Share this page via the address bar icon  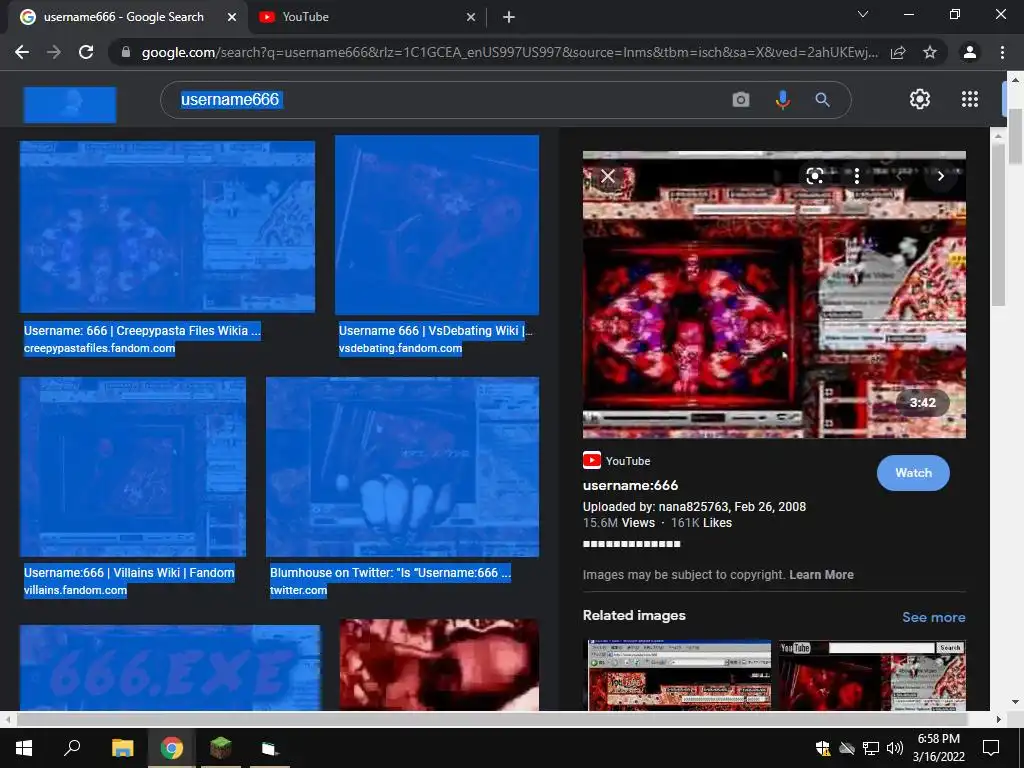pyautogui.click(x=898, y=52)
